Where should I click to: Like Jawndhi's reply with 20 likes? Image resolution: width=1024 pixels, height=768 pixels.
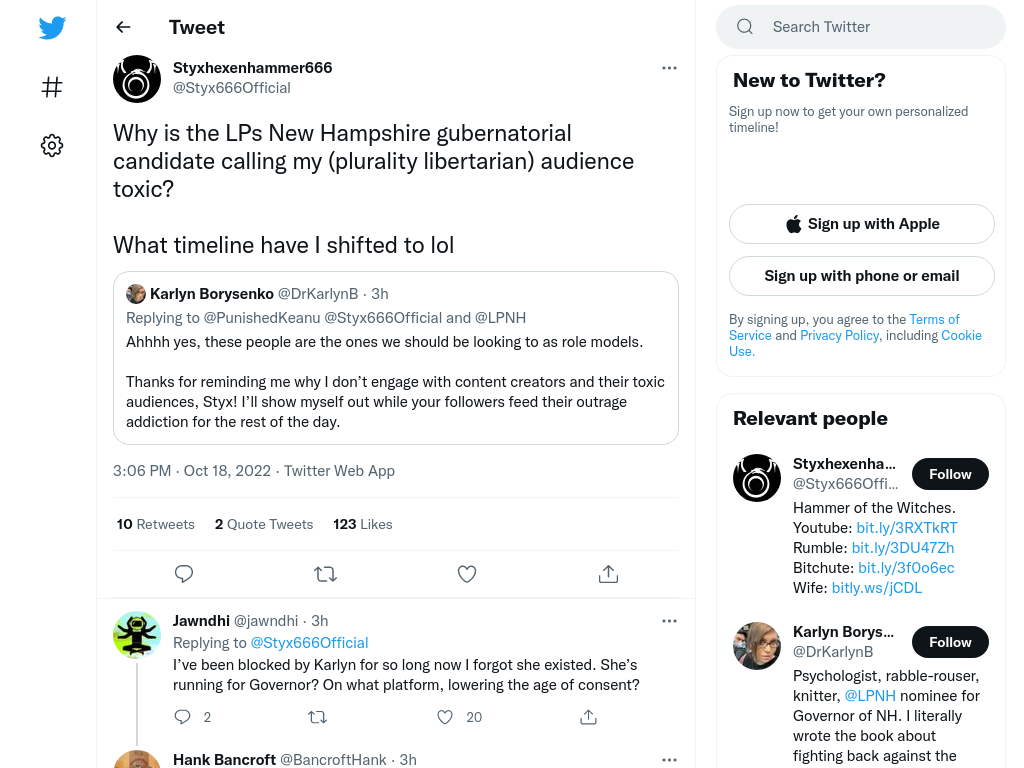coord(445,717)
